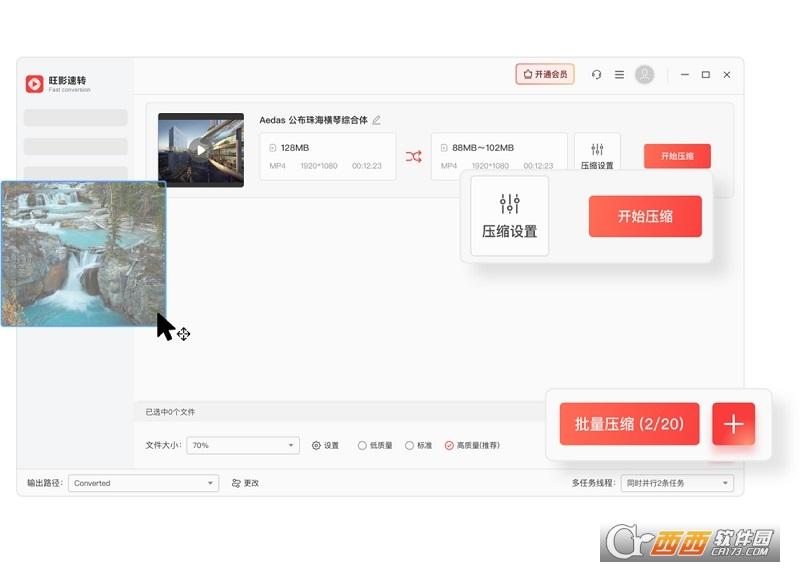Click the waterfall image being dragged
The image size is (800, 572).
pyautogui.click(x=83, y=253)
